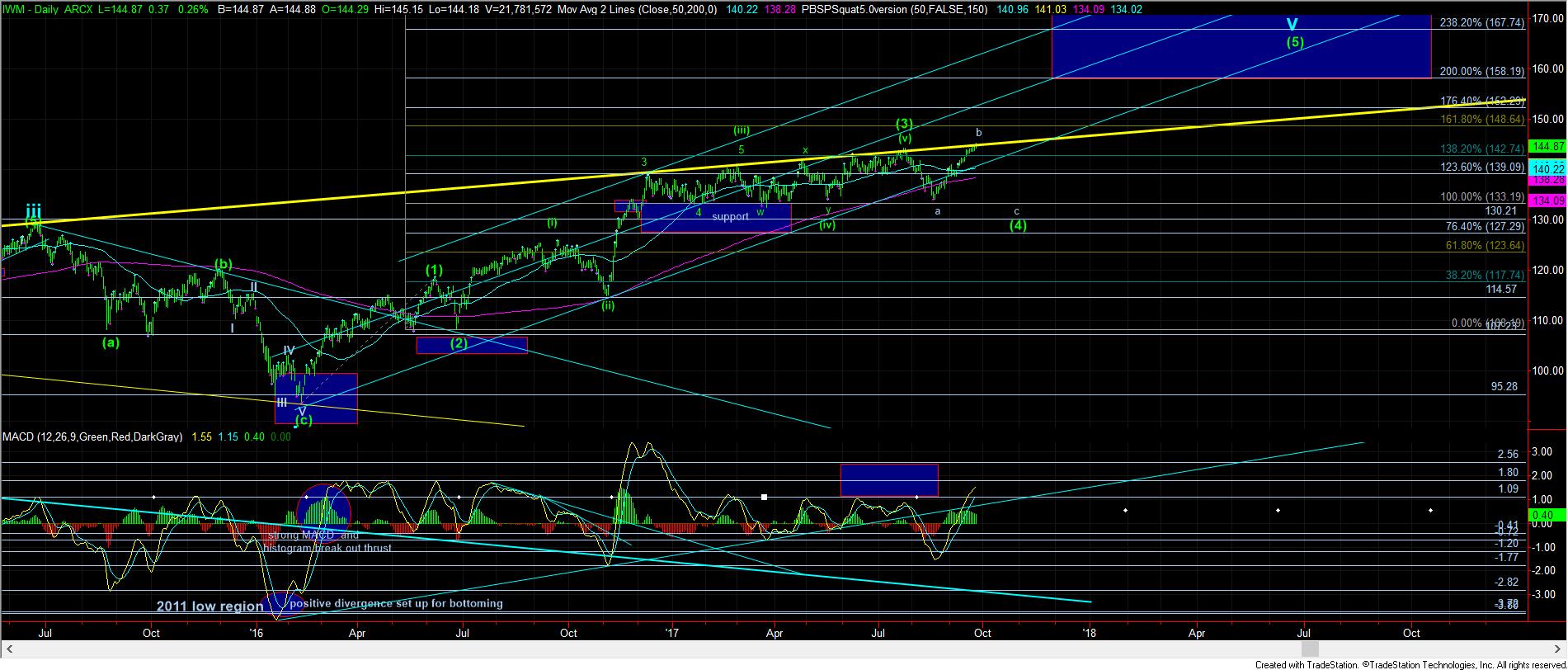1568x670 pixels.
Task: Click the 200.00% (158.19) Fibonacci level label
Action: click(1481, 72)
